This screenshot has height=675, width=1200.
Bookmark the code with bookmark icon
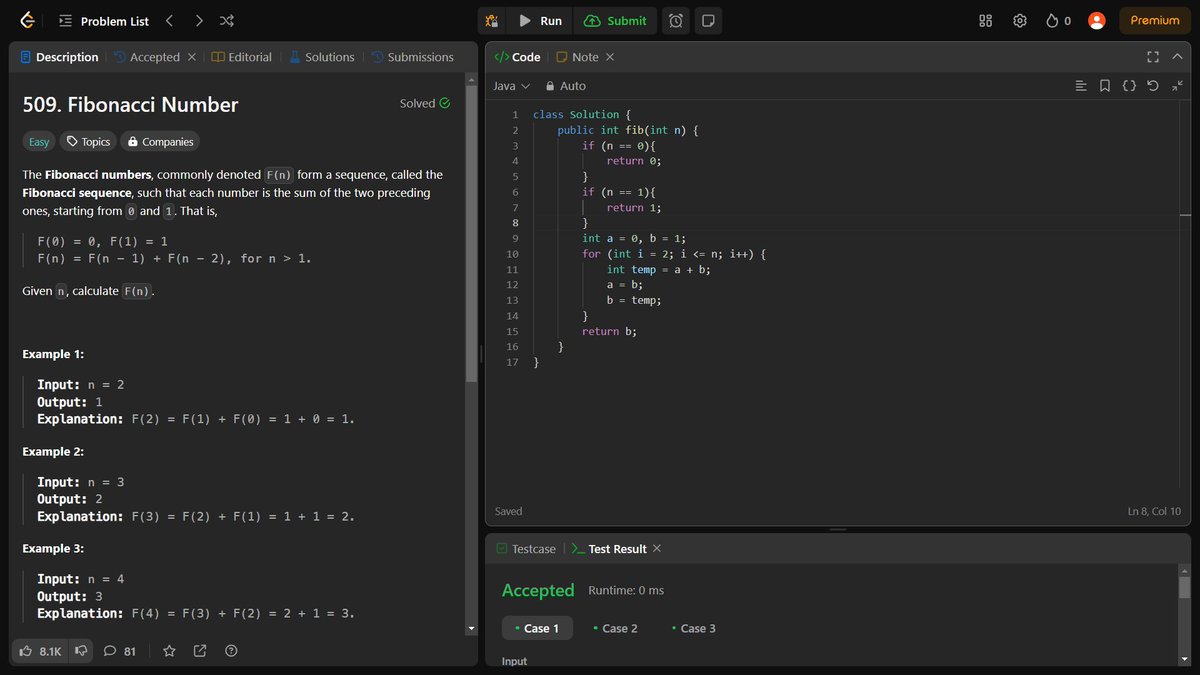1105,86
